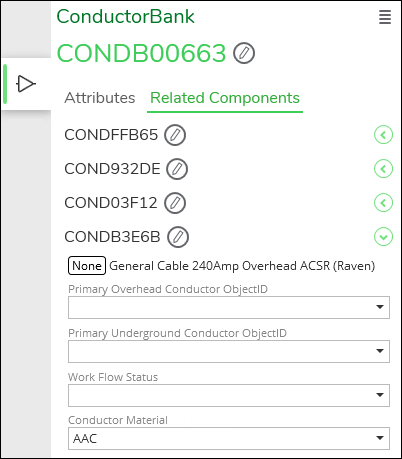
Task: Edit the CONDB00663 name pencil icon
Action: pyautogui.click(x=244, y=53)
